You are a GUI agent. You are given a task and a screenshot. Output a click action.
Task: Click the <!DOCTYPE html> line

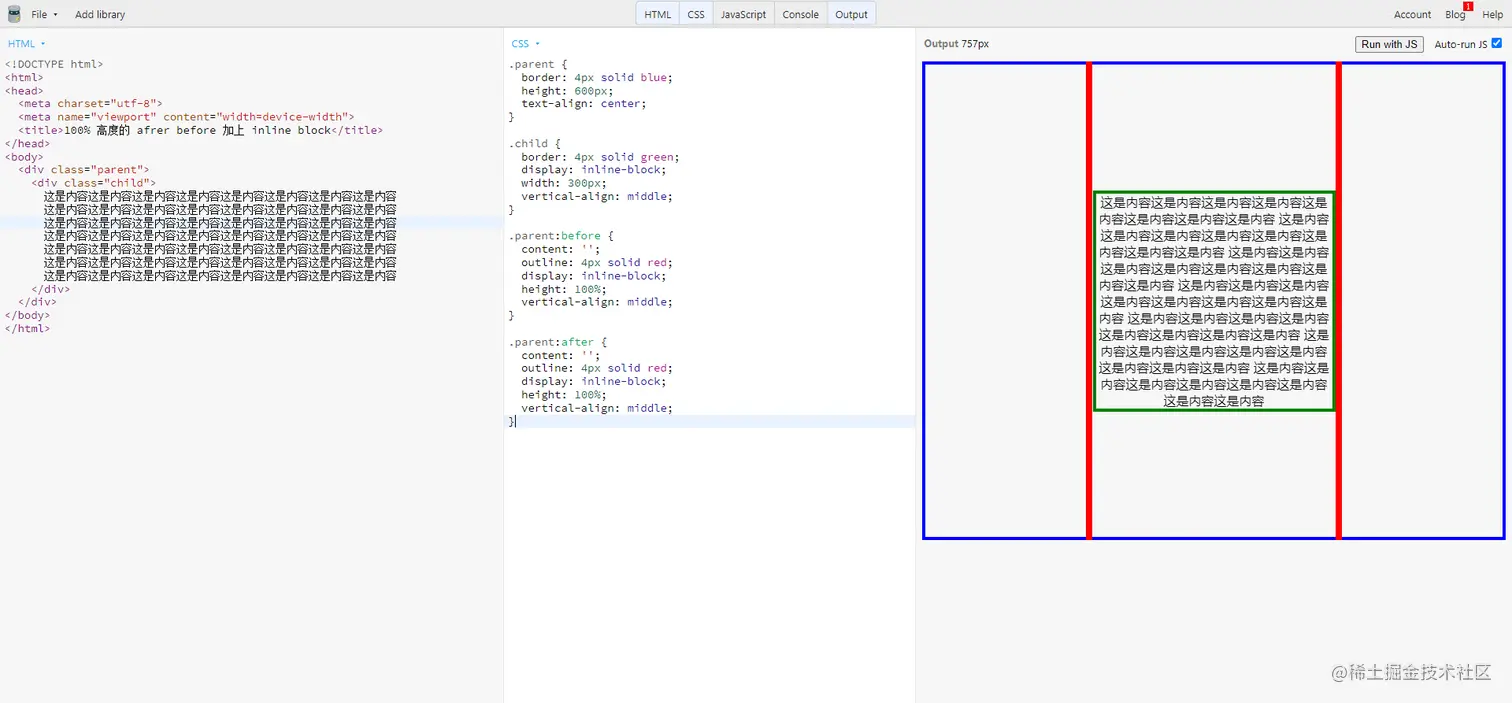coord(54,64)
